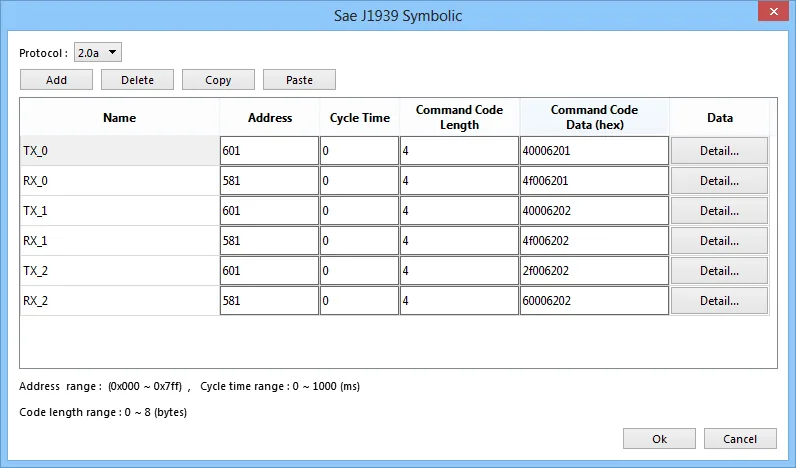This screenshot has height=468, width=796.
Task: Click the Add button
Action: [x=56, y=80]
